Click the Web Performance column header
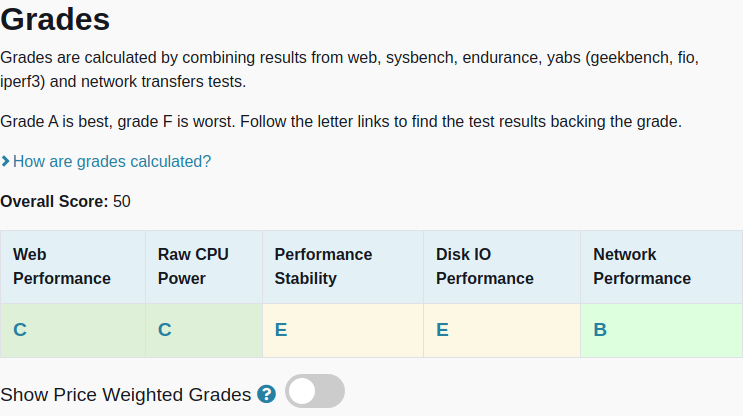This screenshot has height=416, width=743. click(x=62, y=266)
